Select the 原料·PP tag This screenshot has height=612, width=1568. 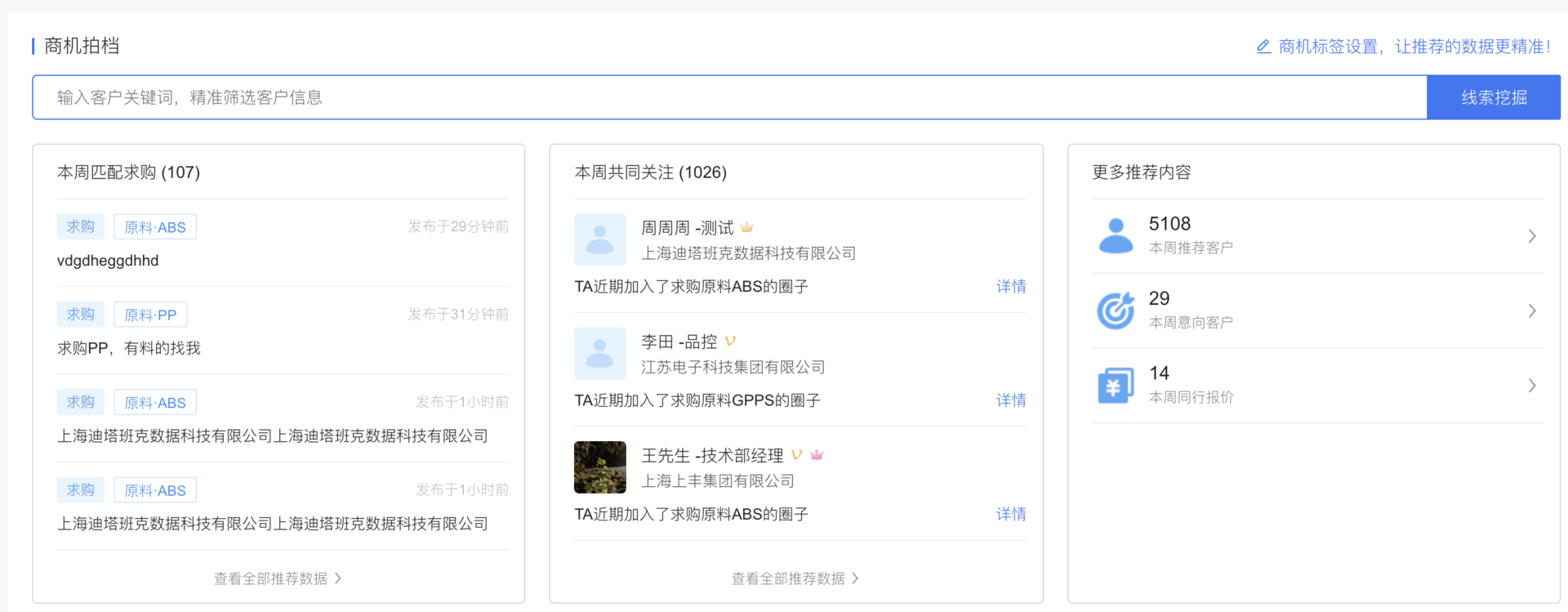pos(150,315)
